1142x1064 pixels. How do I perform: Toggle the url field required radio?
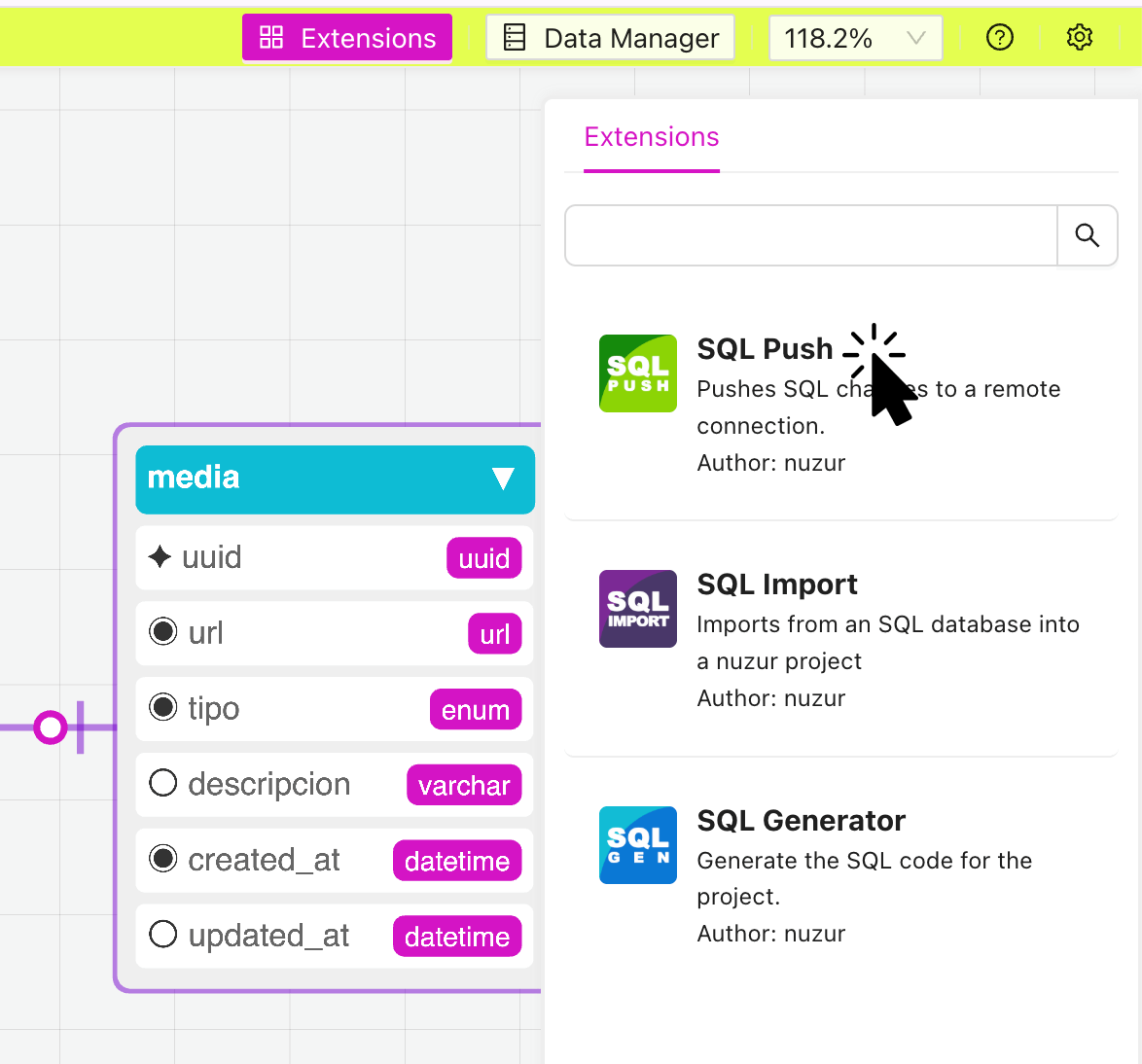click(163, 632)
